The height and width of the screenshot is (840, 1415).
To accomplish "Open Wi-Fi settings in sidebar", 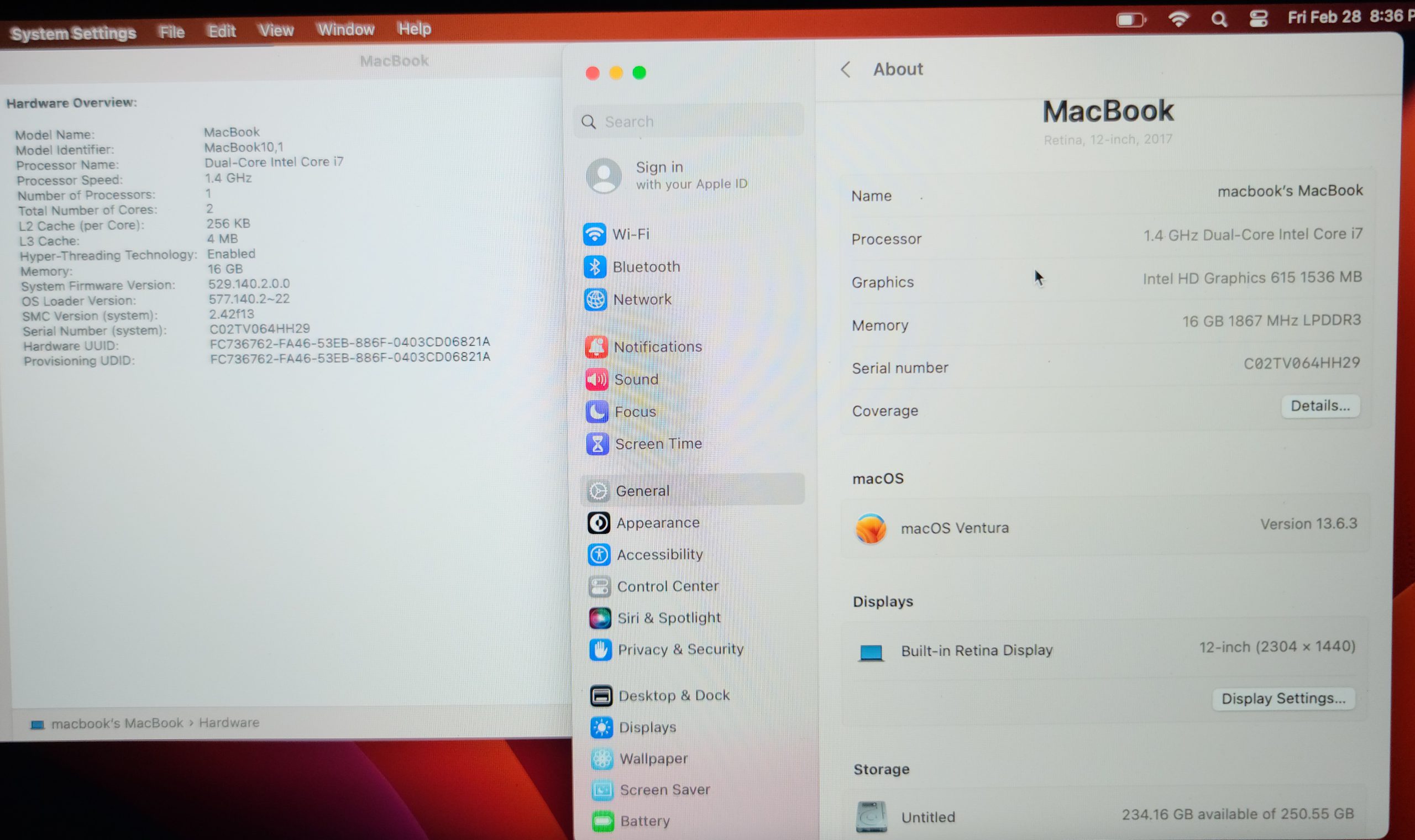I will click(630, 234).
